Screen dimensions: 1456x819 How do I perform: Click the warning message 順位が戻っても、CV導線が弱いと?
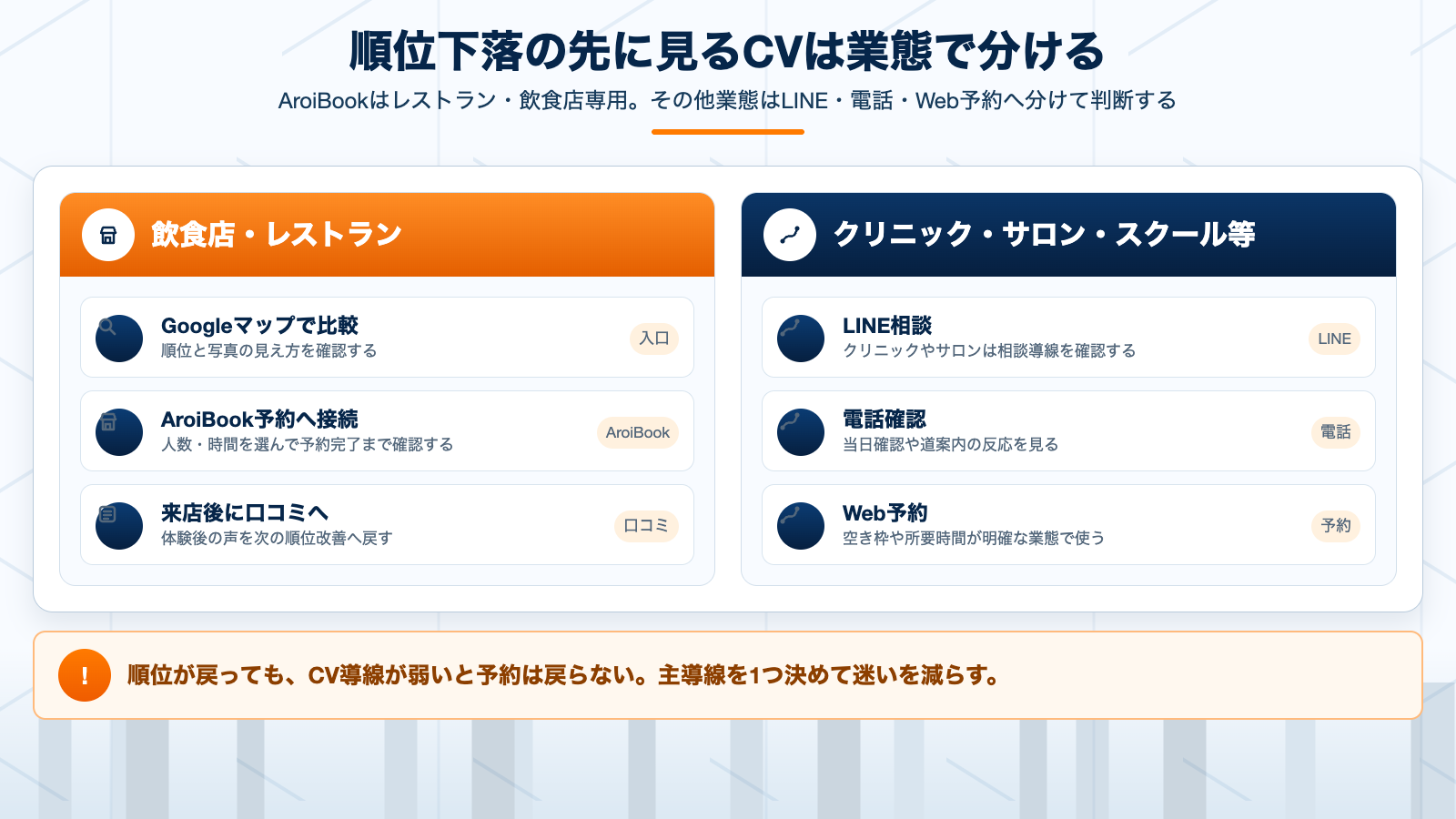pos(564,675)
